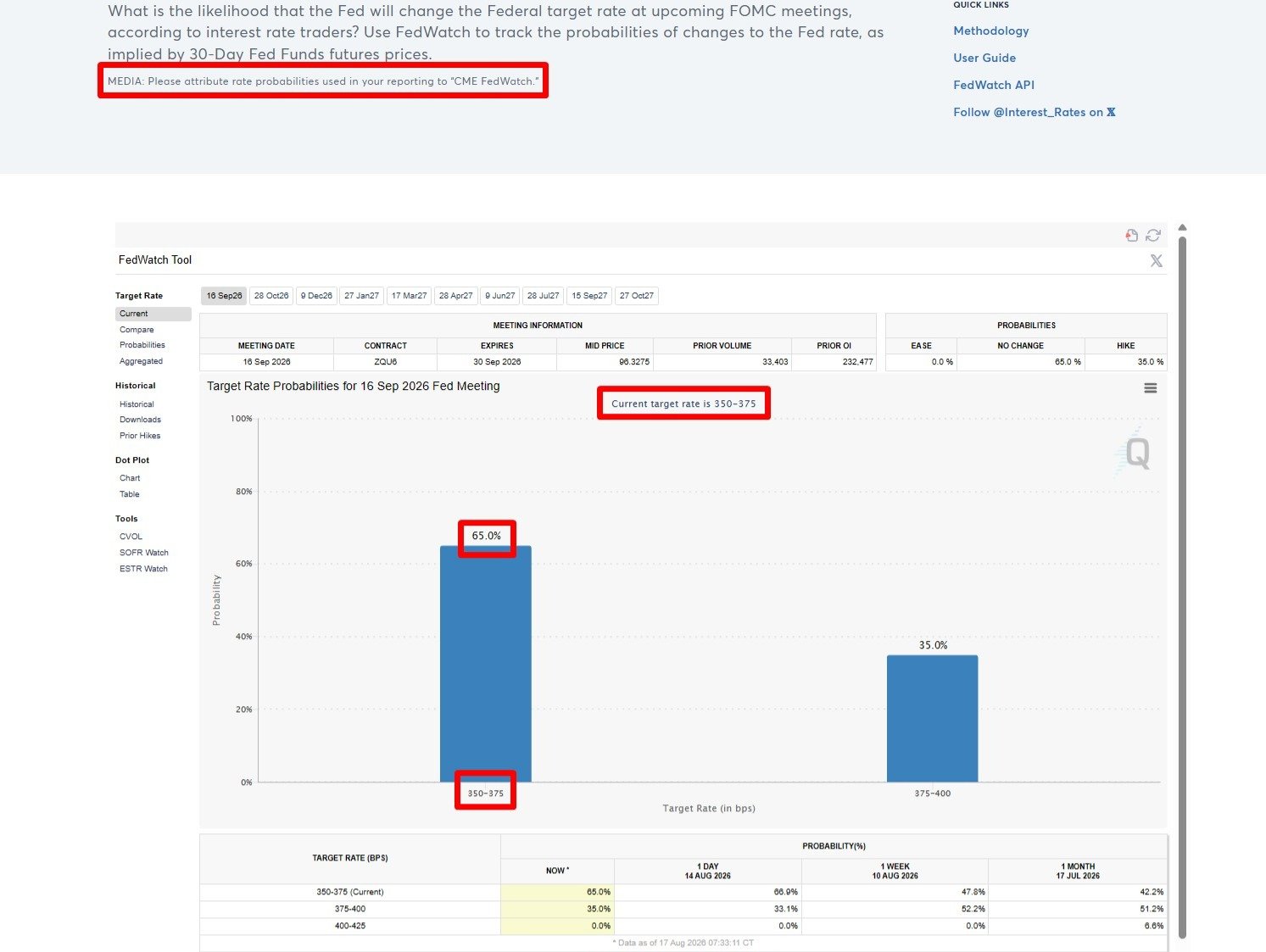Open the Prior Hikes view
This screenshot has height=952, width=1266.
(140, 436)
